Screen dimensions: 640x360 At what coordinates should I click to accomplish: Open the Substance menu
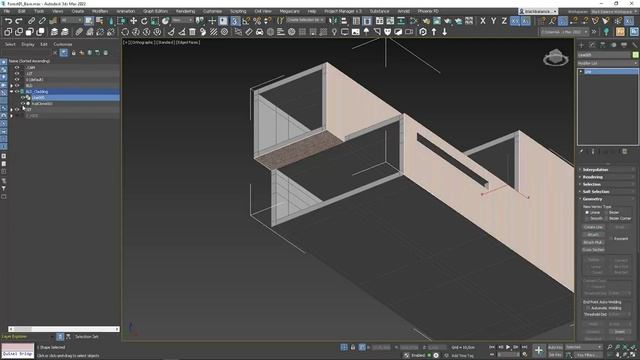pyautogui.click(x=379, y=11)
